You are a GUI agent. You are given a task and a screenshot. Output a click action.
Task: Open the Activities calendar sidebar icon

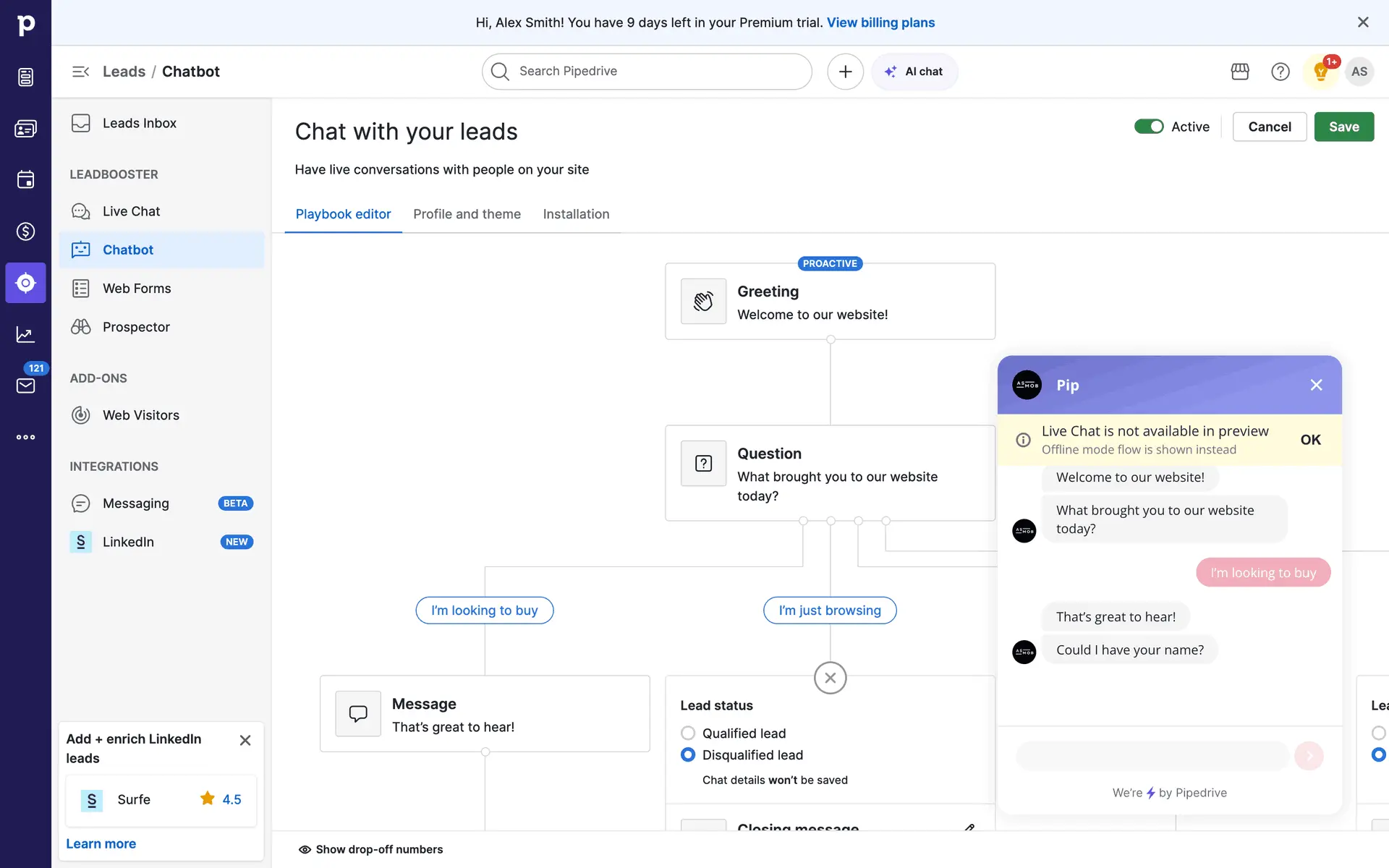(25, 180)
